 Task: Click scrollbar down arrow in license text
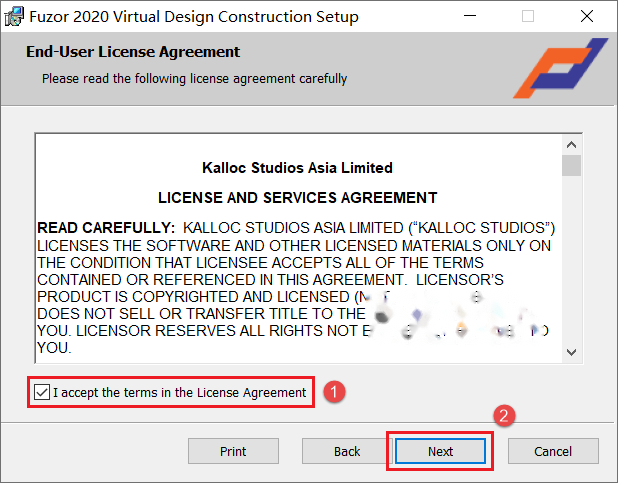pyautogui.click(x=571, y=352)
